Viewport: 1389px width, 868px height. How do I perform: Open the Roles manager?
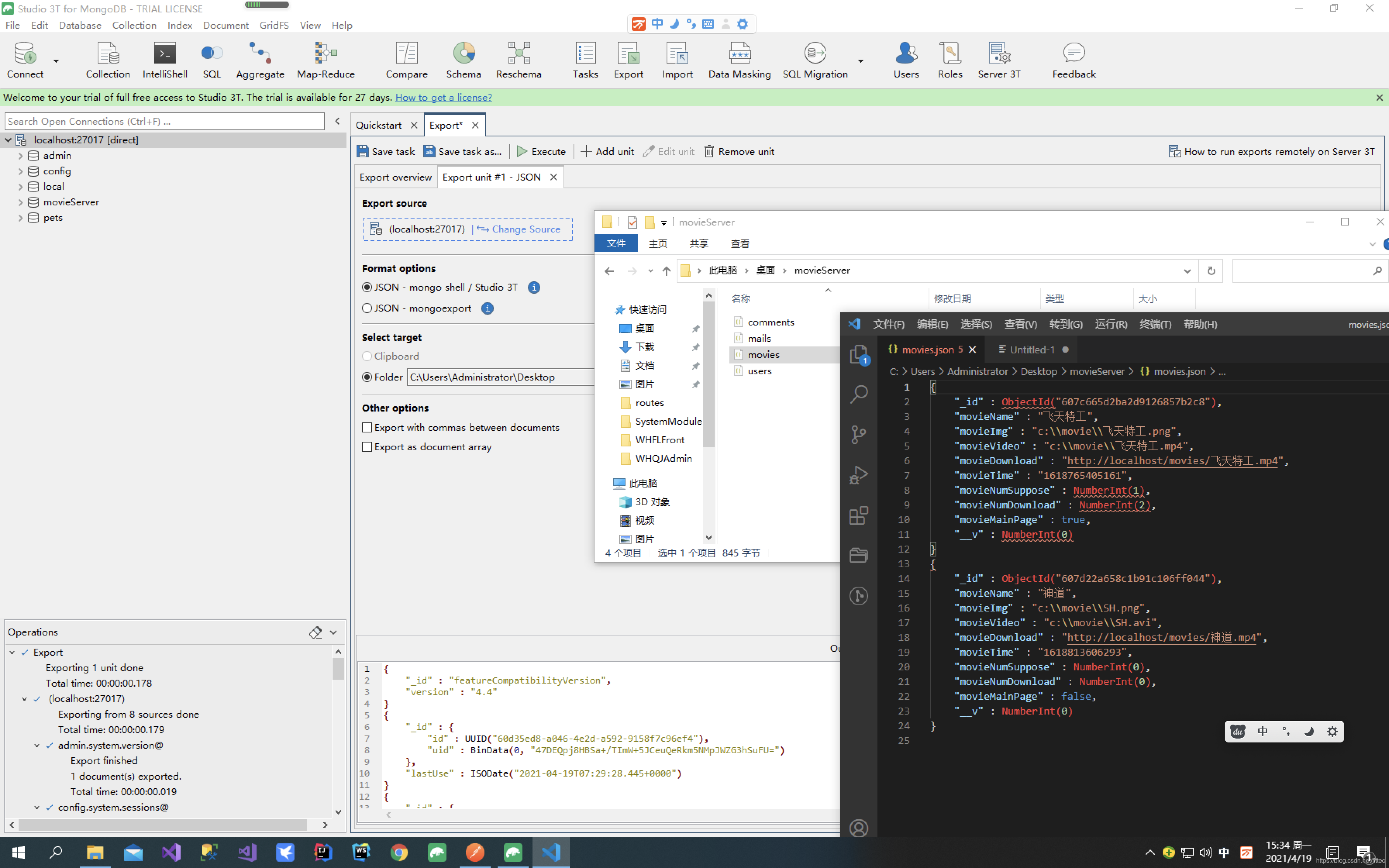coord(950,60)
